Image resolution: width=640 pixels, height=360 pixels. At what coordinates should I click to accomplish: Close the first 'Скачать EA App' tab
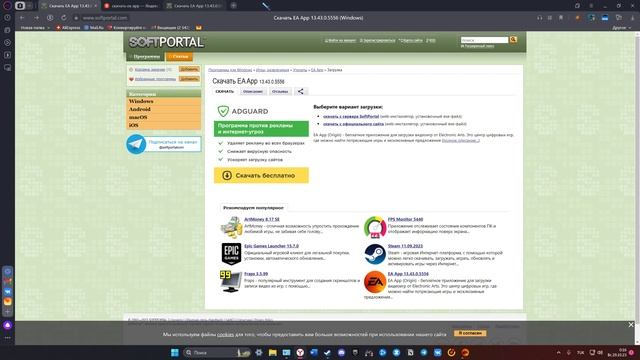pyautogui.click(x=96, y=6)
